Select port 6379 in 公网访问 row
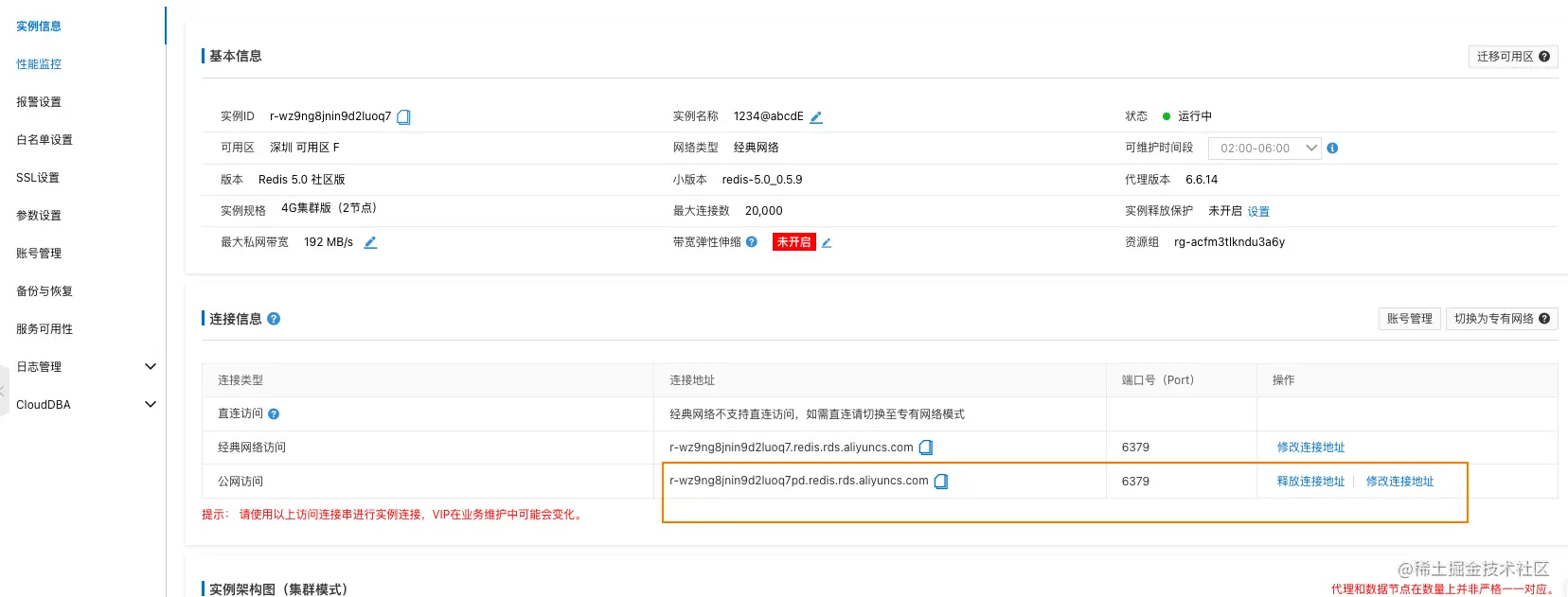This screenshot has width=1568, height=597. pyautogui.click(x=1135, y=482)
